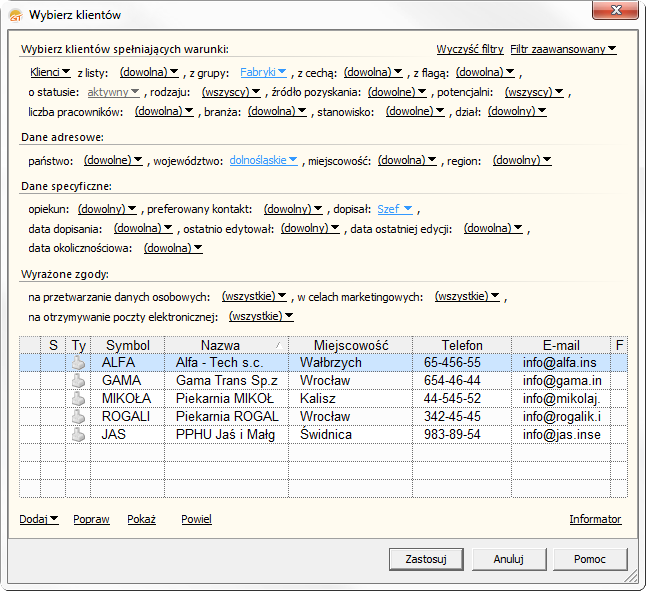Click the Popraw link
This screenshot has height=591, width=646.
point(91,519)
